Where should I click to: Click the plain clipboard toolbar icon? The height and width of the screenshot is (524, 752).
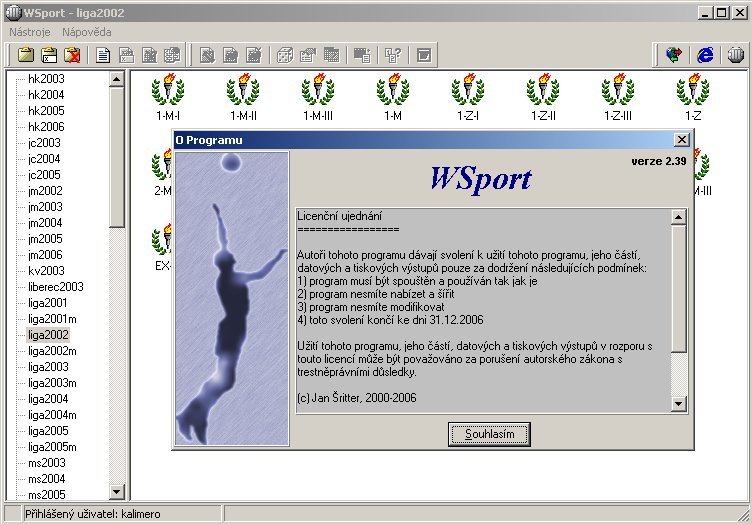point(26,55)
